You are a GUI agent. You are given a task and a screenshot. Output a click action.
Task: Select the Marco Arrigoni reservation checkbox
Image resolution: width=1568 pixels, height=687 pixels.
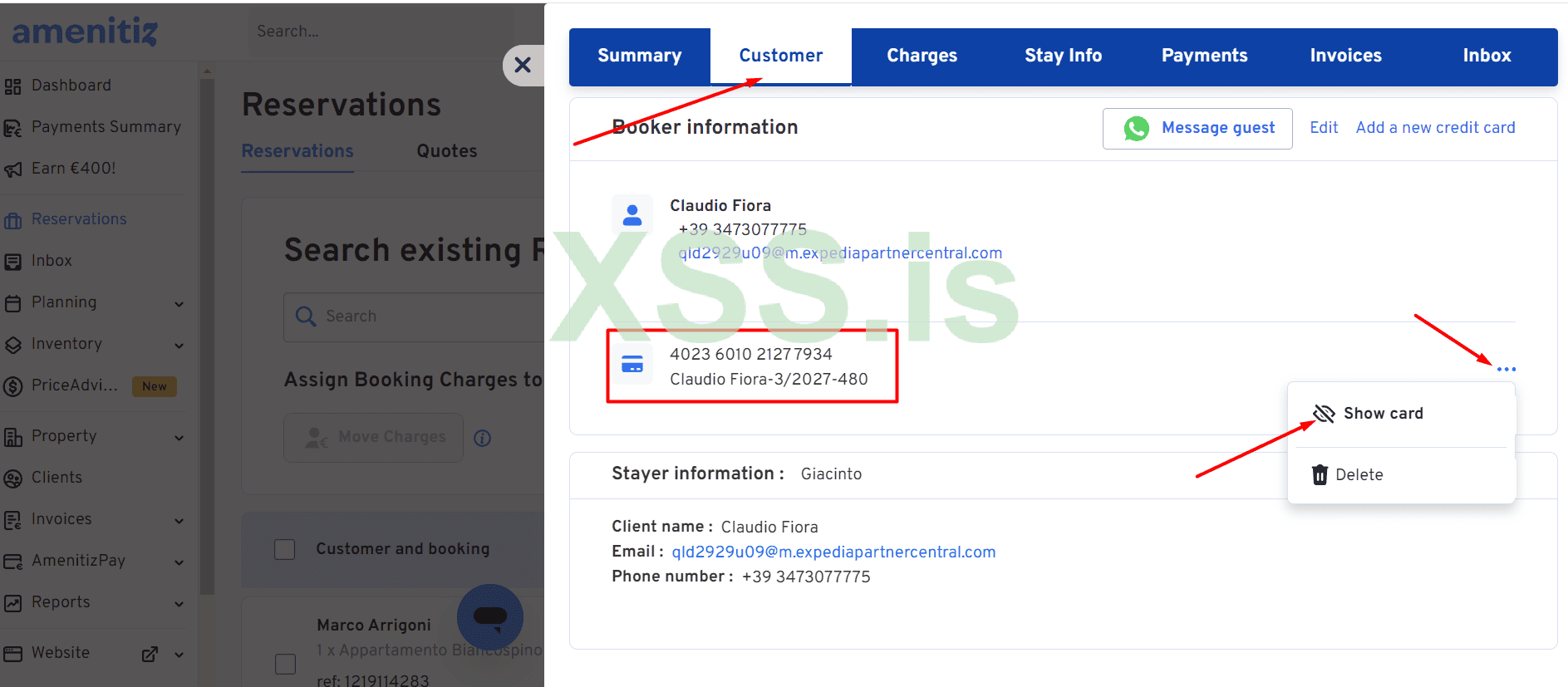285,664
